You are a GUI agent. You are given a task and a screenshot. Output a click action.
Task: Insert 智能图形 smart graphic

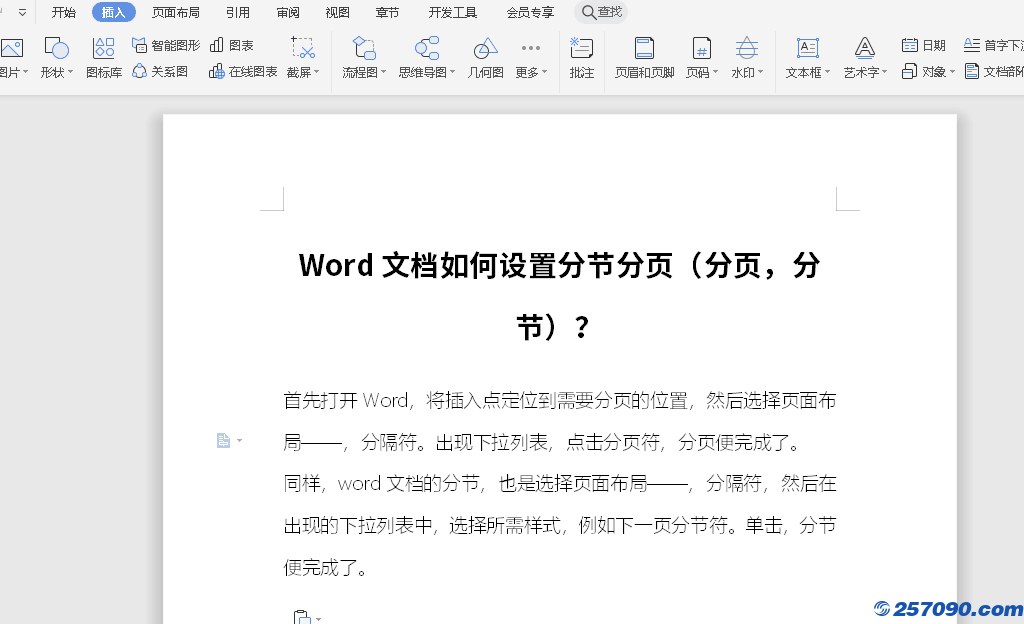166,45
